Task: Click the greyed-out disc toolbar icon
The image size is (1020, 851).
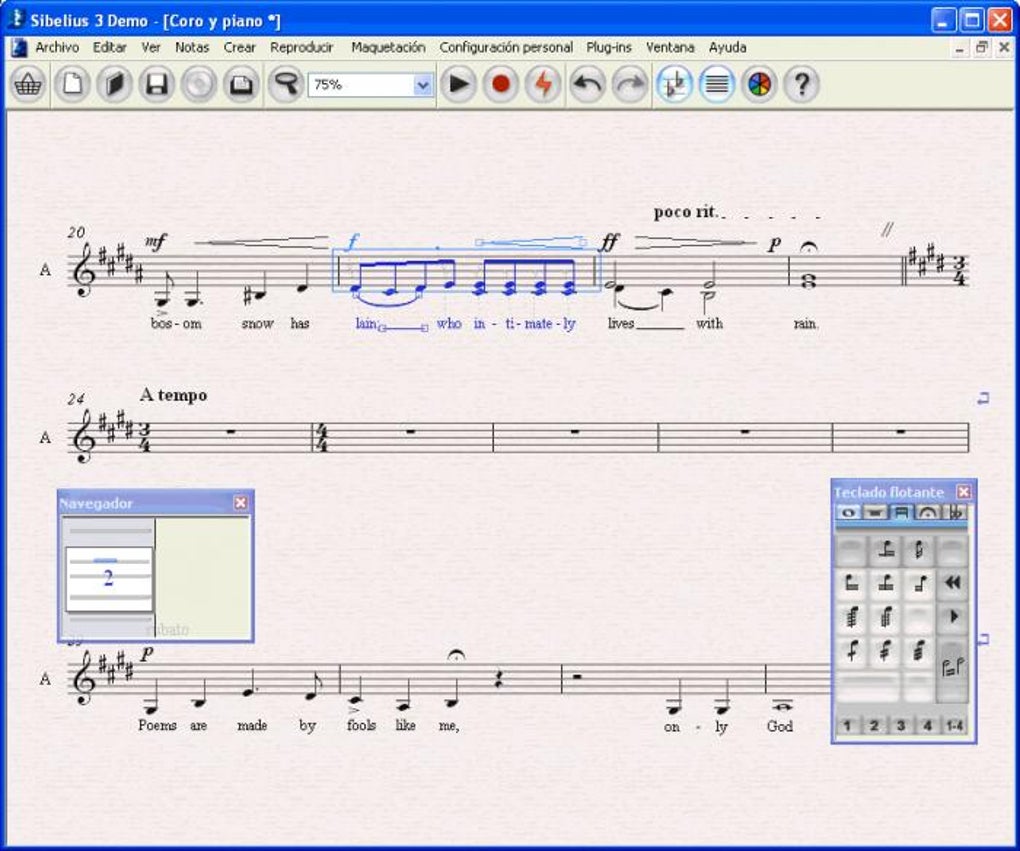Action: (199, 85)
